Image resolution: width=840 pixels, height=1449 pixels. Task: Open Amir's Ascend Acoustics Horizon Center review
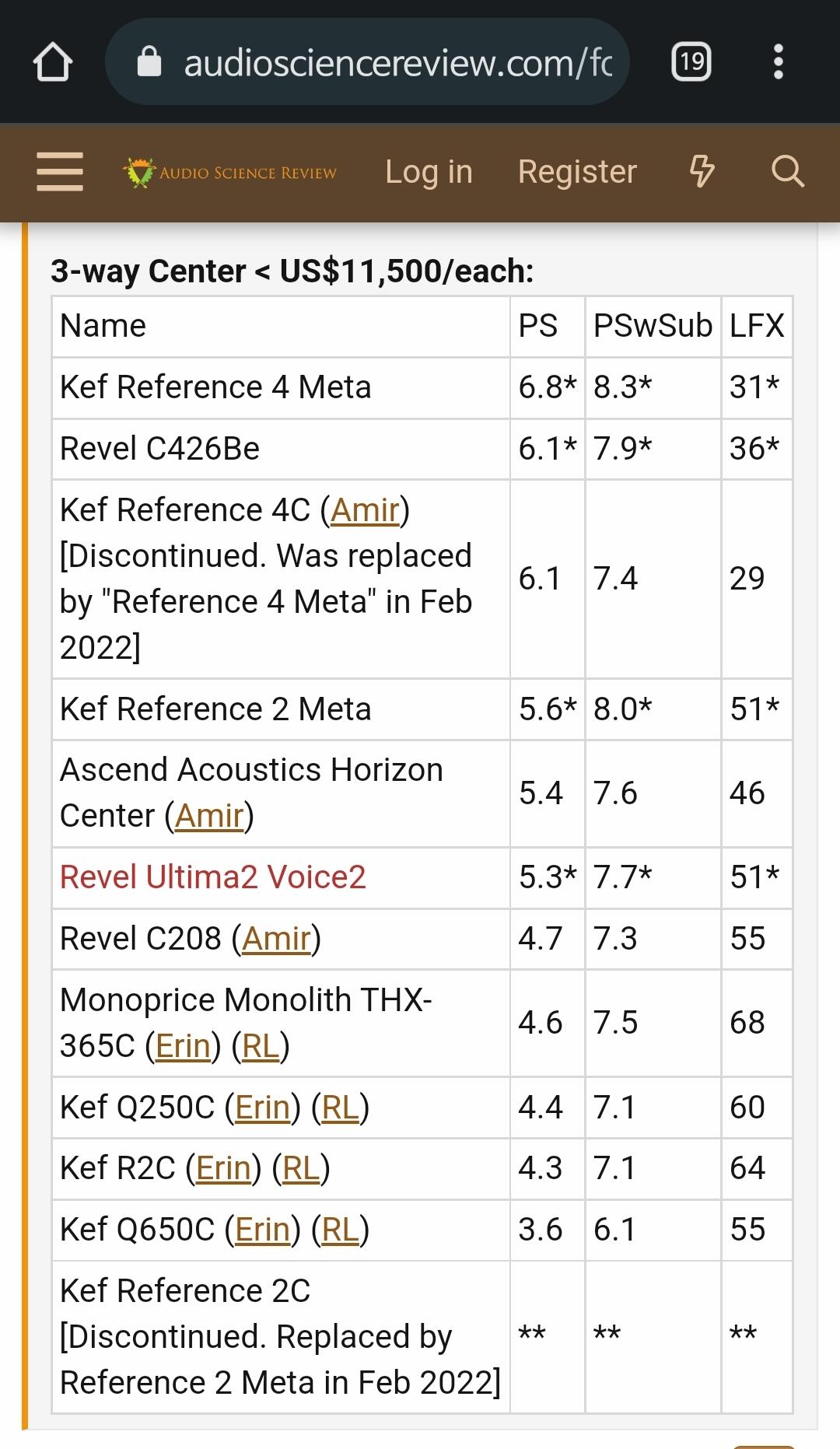tap(209, 816)
